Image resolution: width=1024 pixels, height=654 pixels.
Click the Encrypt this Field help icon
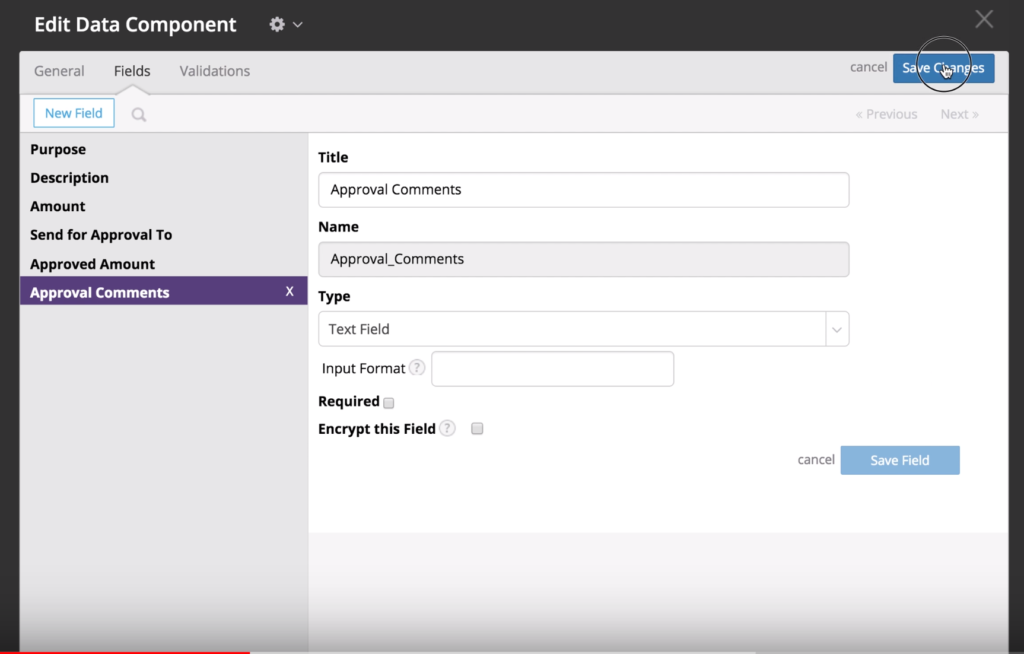pos(446,428)
